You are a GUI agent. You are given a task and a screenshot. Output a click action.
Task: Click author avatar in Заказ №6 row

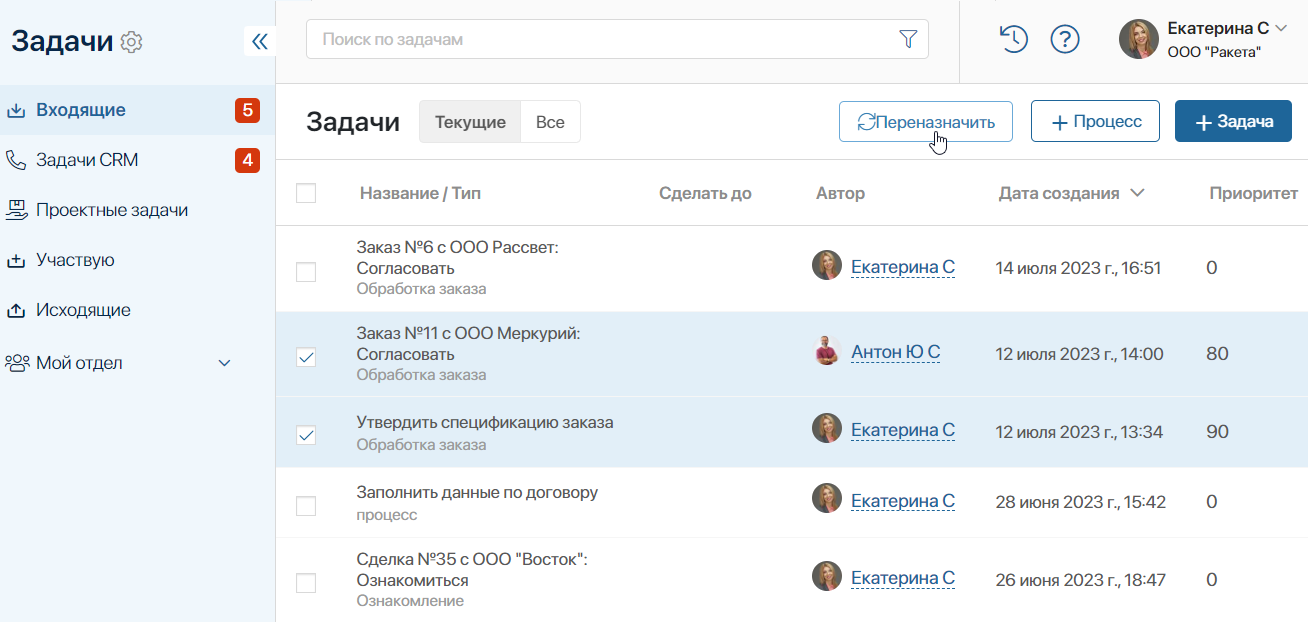(x=826, y=265)
